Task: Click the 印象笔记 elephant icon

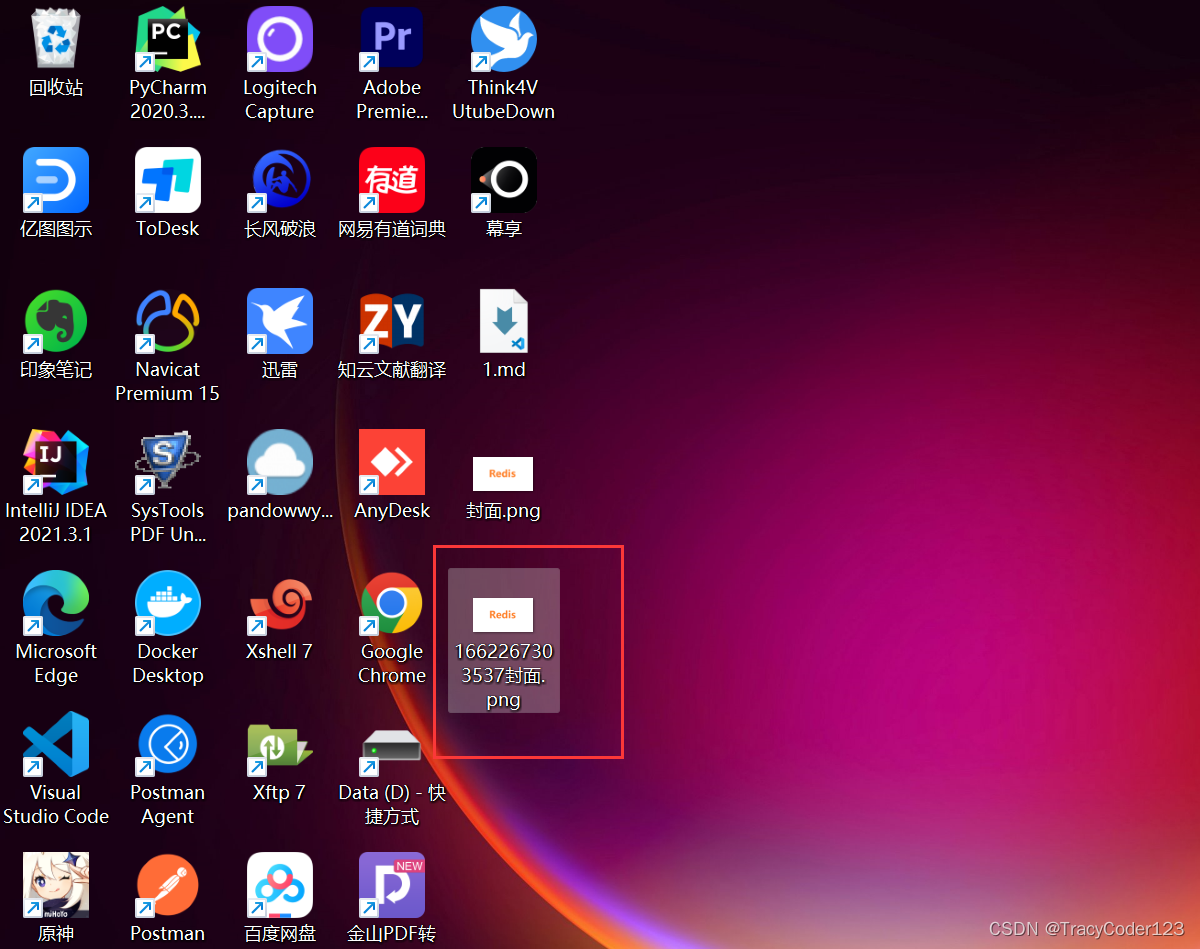Action: (56, 322)
